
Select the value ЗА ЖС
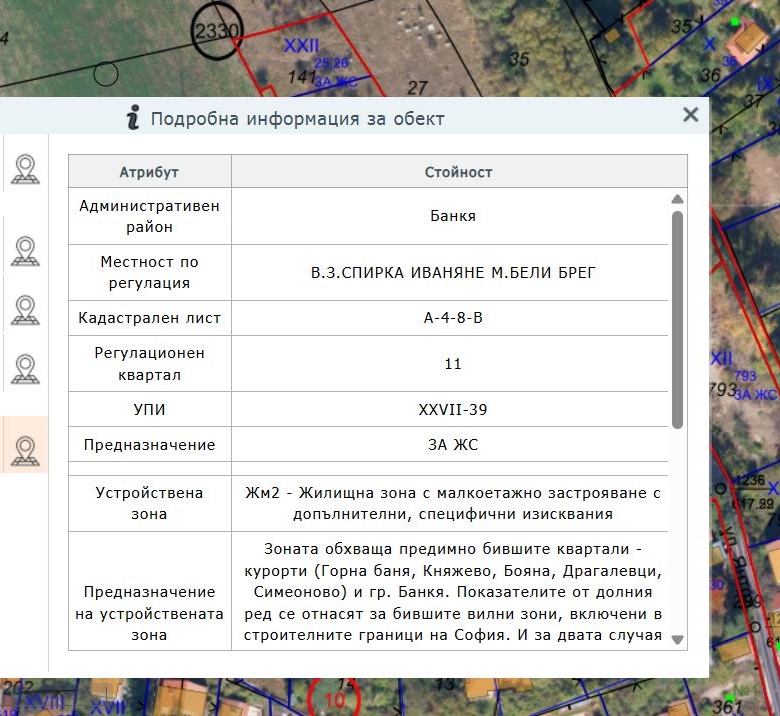(x=453, y=444)
